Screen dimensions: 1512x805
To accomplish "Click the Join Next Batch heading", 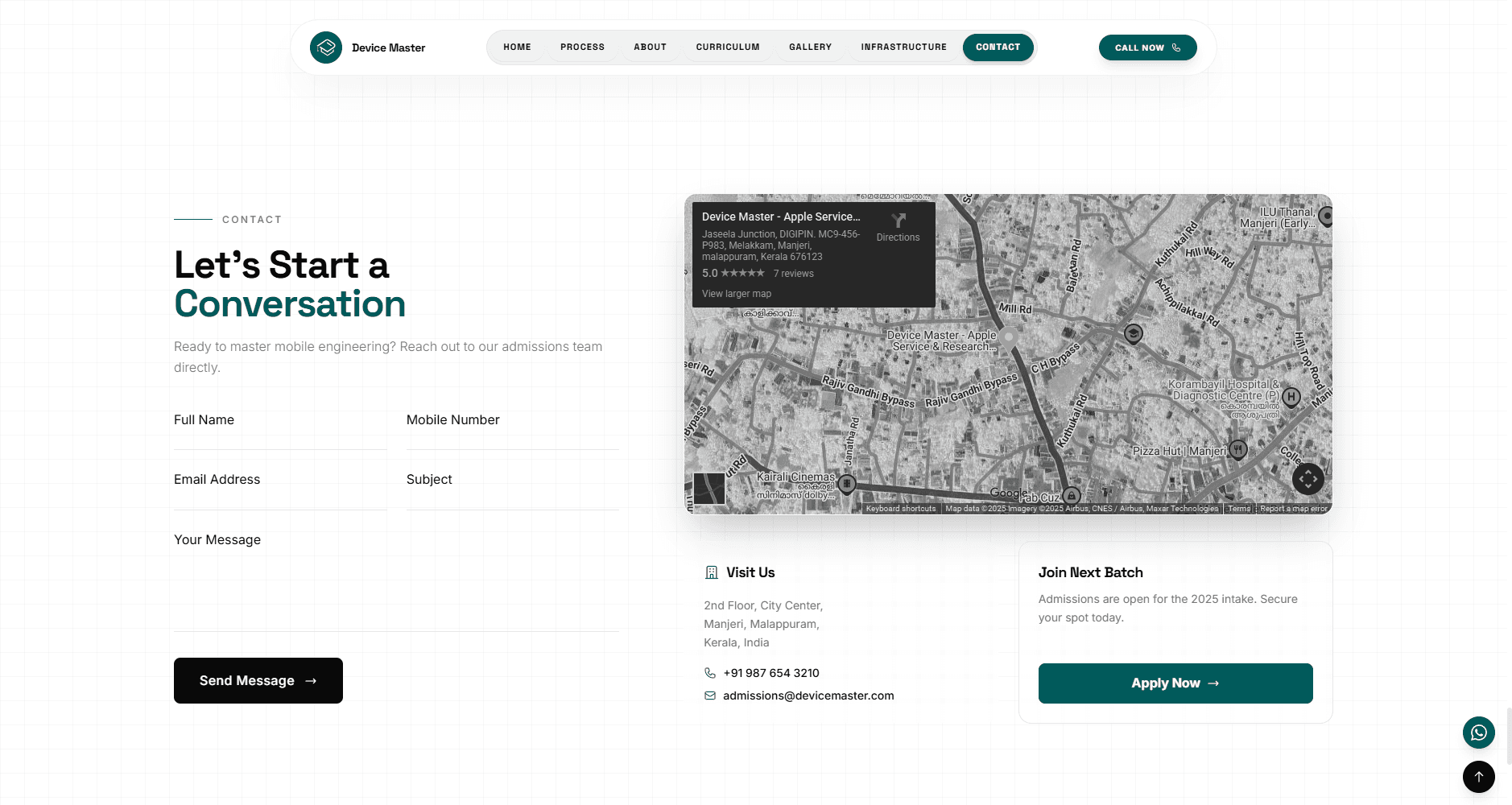I will tap(1091, 572).
